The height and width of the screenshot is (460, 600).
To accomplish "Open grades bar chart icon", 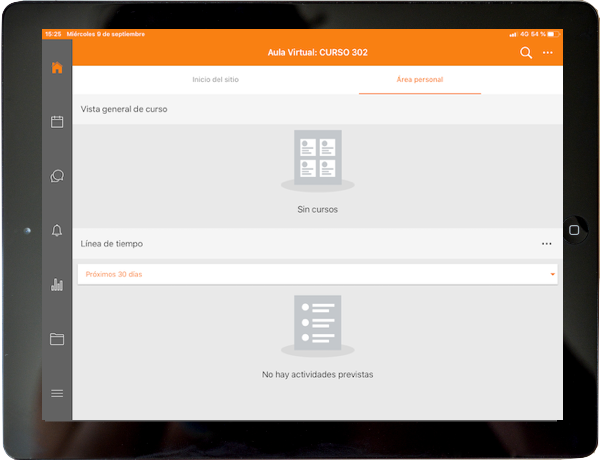I will click(x=57, y=285).
